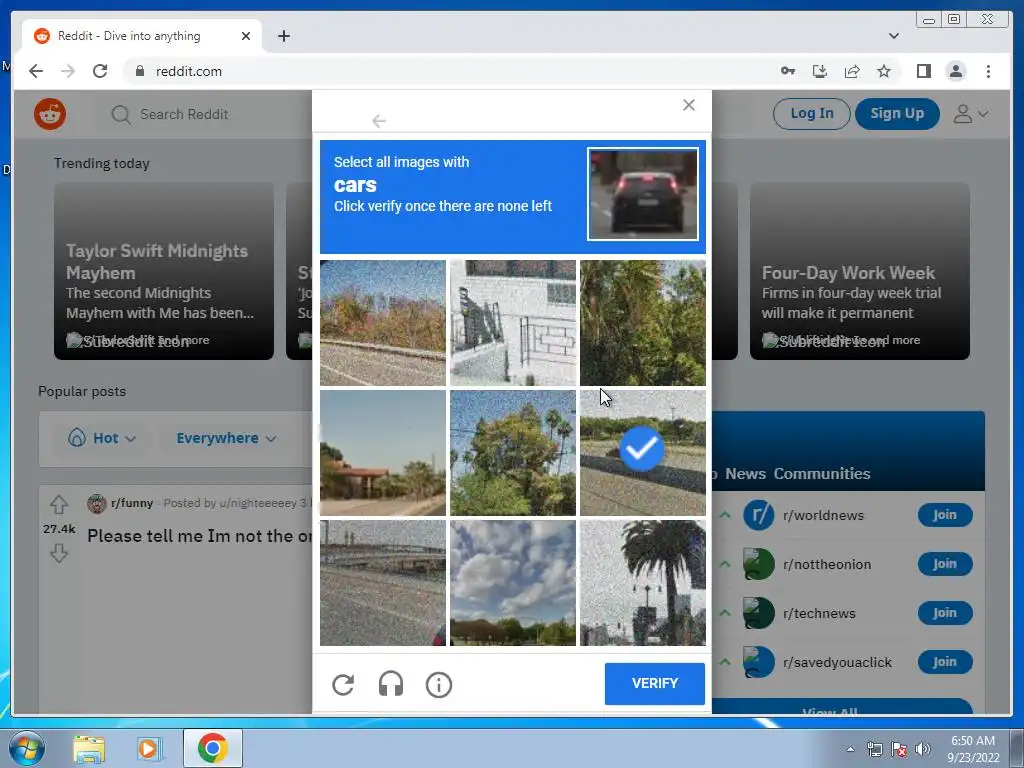Downvote the r/funny post

point(59,553)
